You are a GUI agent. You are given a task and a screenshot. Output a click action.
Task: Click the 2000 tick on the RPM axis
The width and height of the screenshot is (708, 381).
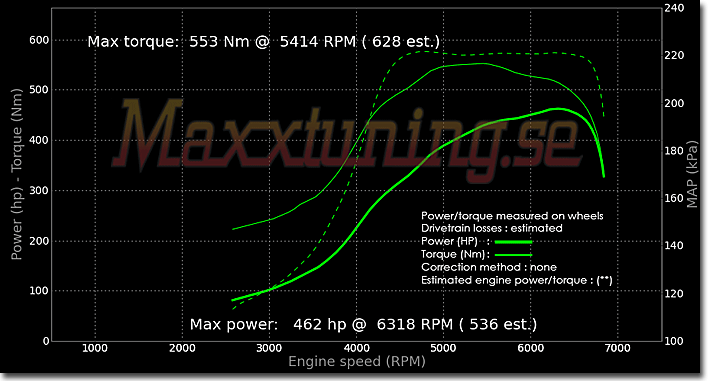[x=182, y=348]
